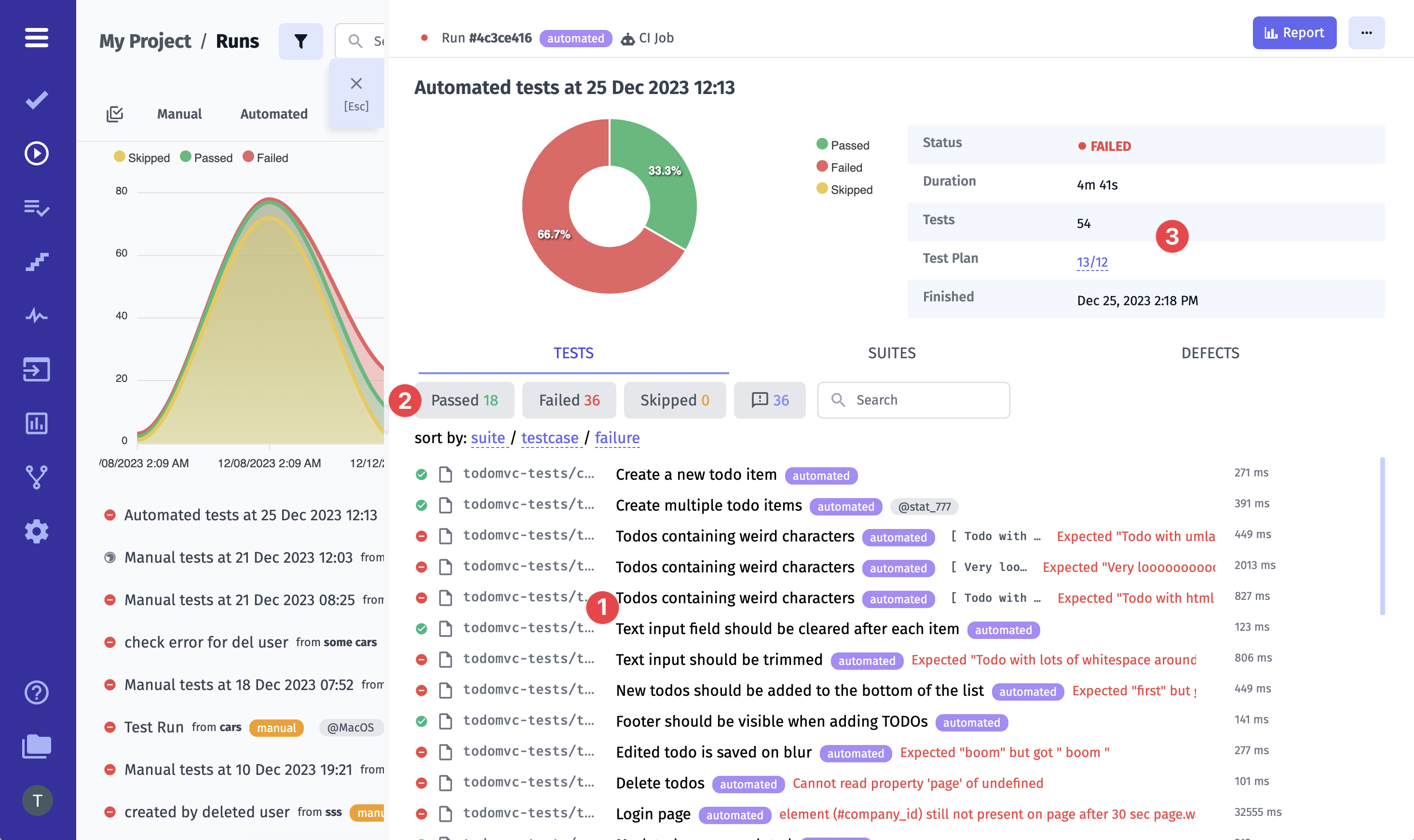Click the runs search field
Image resolution: width=1414 pixels, height=840 pixels.
[x=360, y=41]
